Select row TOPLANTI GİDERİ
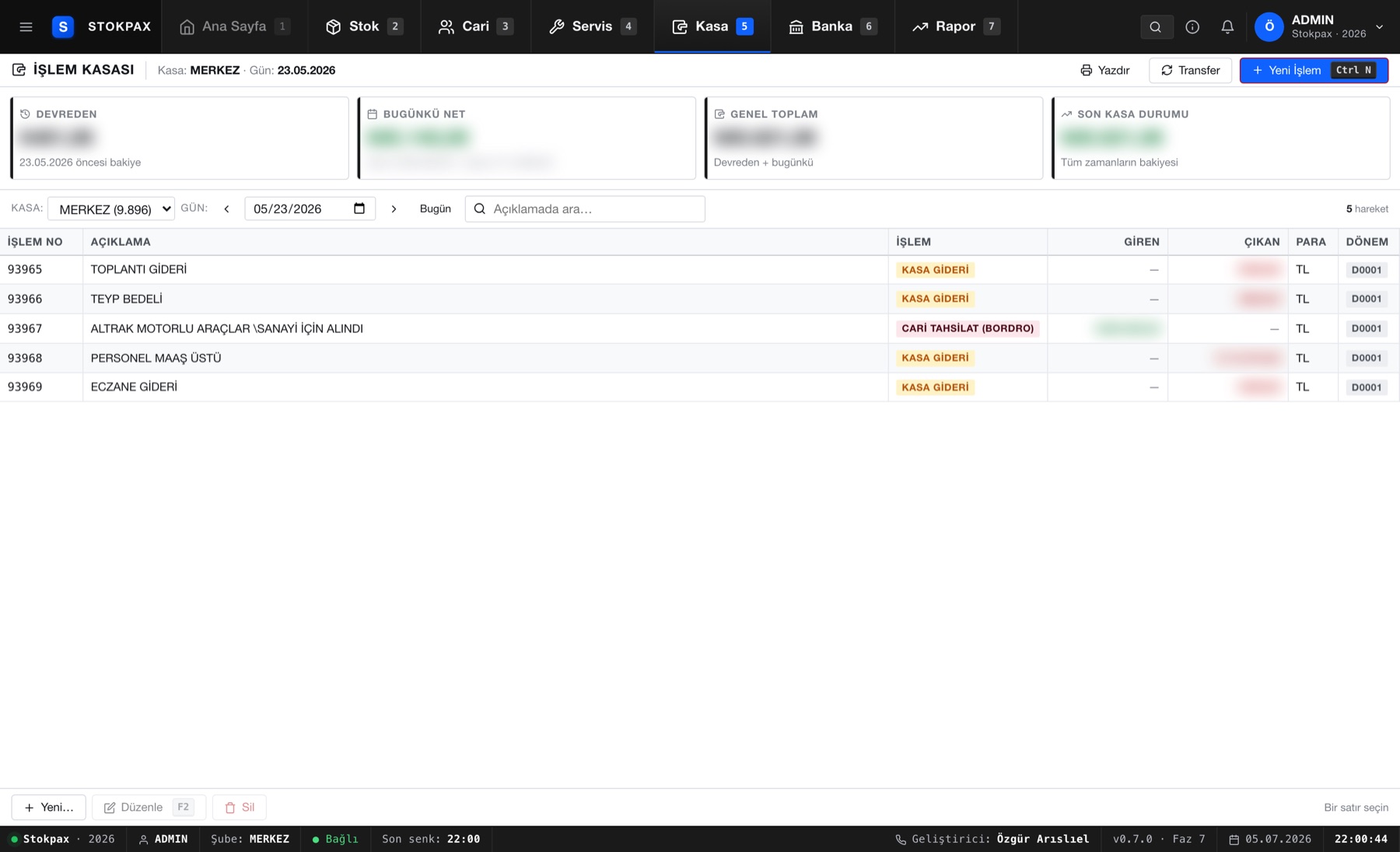 699,270
